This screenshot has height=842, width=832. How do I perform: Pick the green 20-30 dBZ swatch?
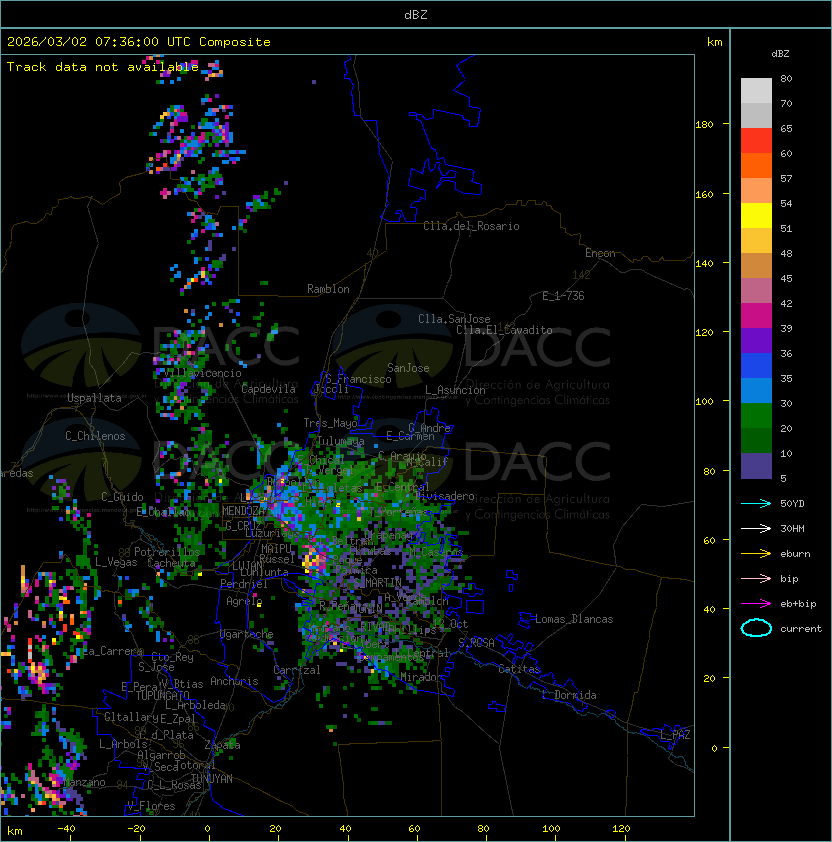coord(756,416)
